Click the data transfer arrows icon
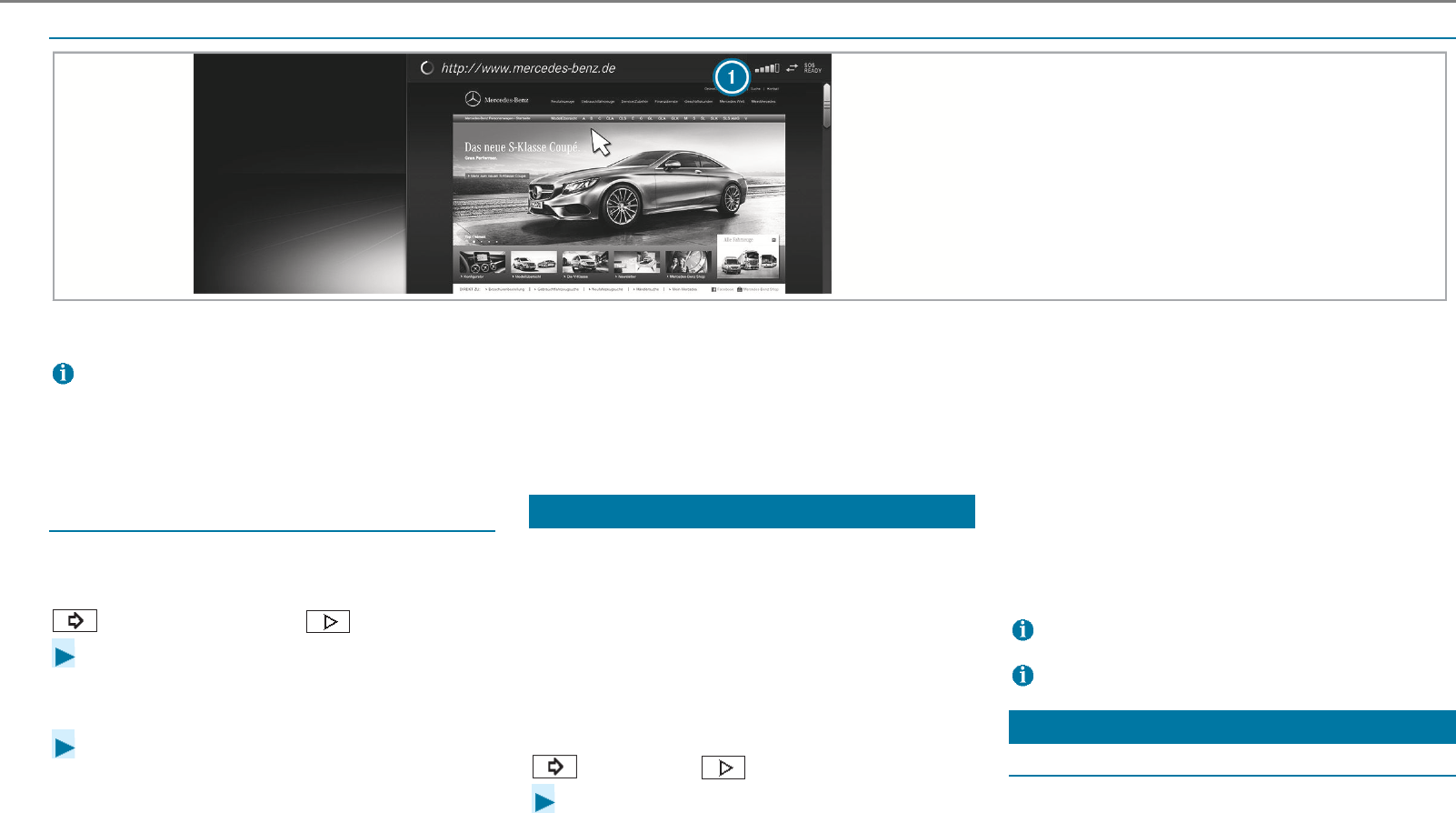1456x813 pixels. [x=793, y=68]
